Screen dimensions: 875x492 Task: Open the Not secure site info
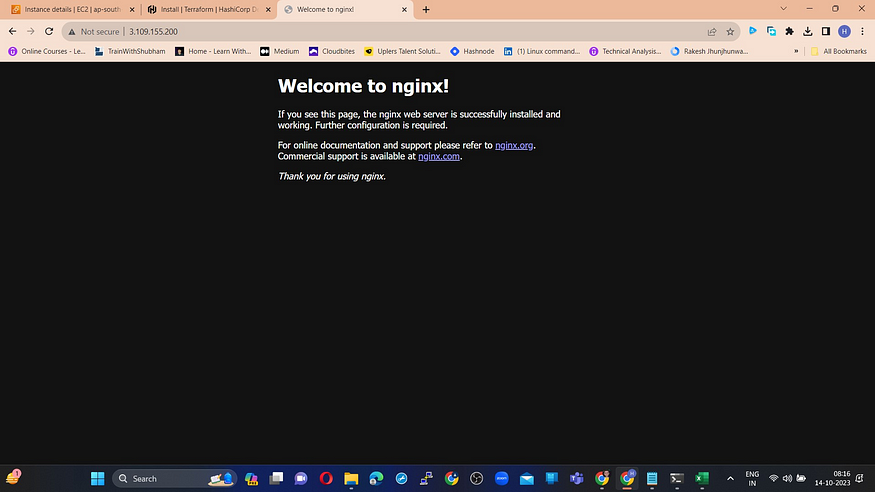coord(94,32)
